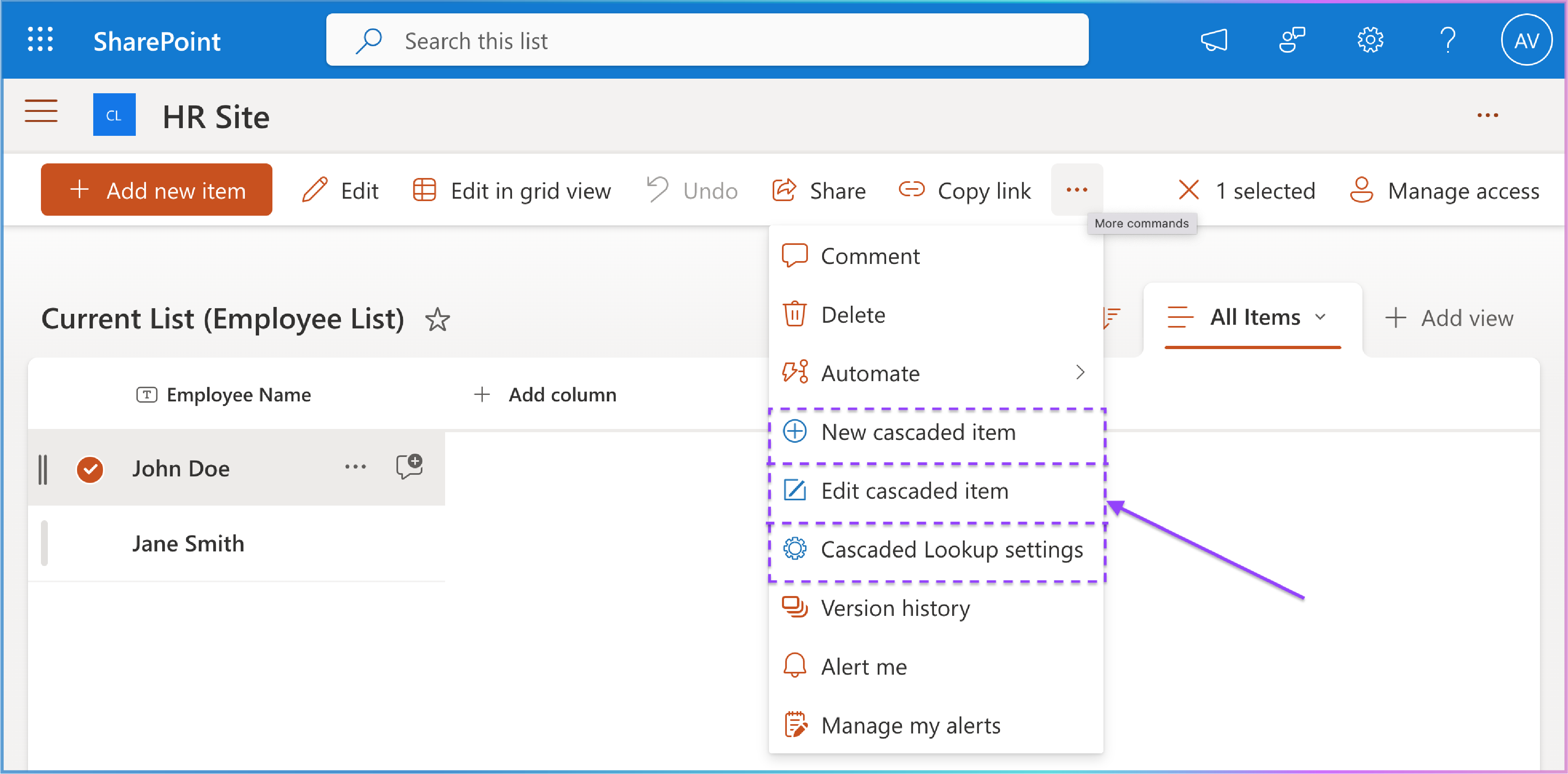Click the Copy link command

point(965,191)
